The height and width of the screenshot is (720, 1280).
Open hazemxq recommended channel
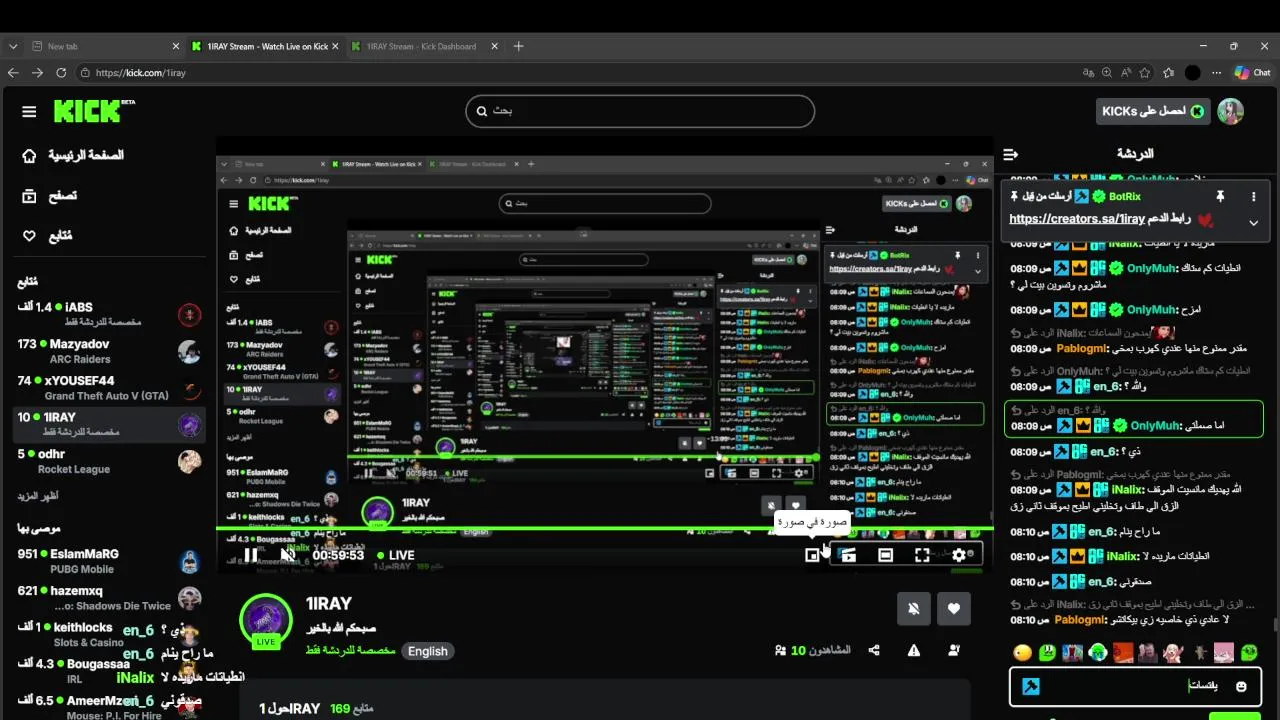[x=110, y=598]
